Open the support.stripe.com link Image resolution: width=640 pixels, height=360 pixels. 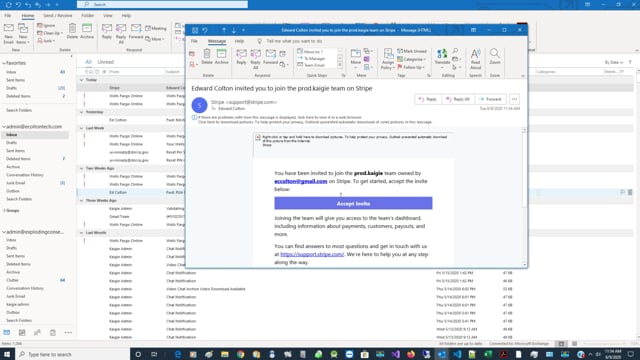point(312,254)
